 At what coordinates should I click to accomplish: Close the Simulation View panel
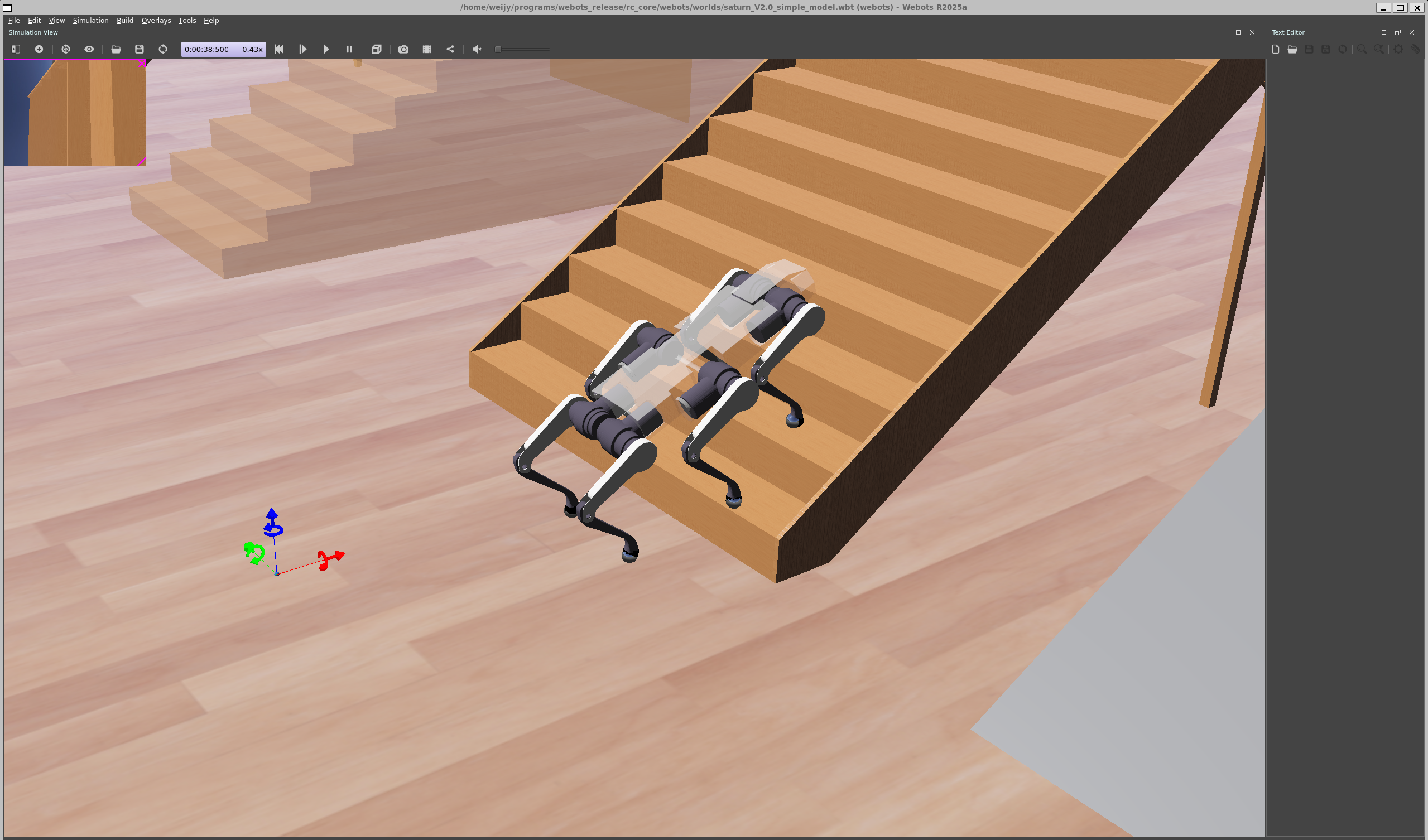(1252, 32)
